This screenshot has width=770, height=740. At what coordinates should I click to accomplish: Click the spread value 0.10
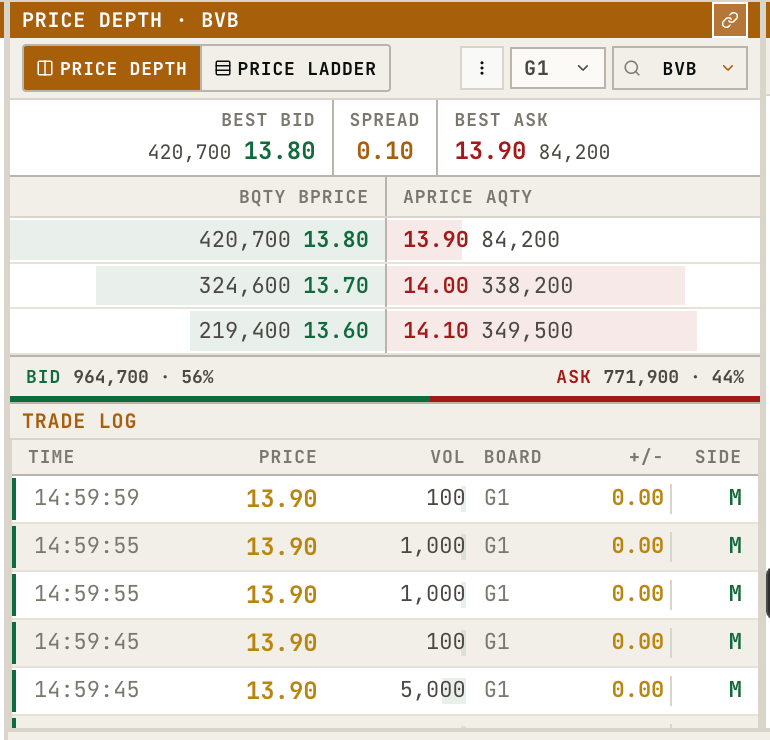(x=385, y=151)
